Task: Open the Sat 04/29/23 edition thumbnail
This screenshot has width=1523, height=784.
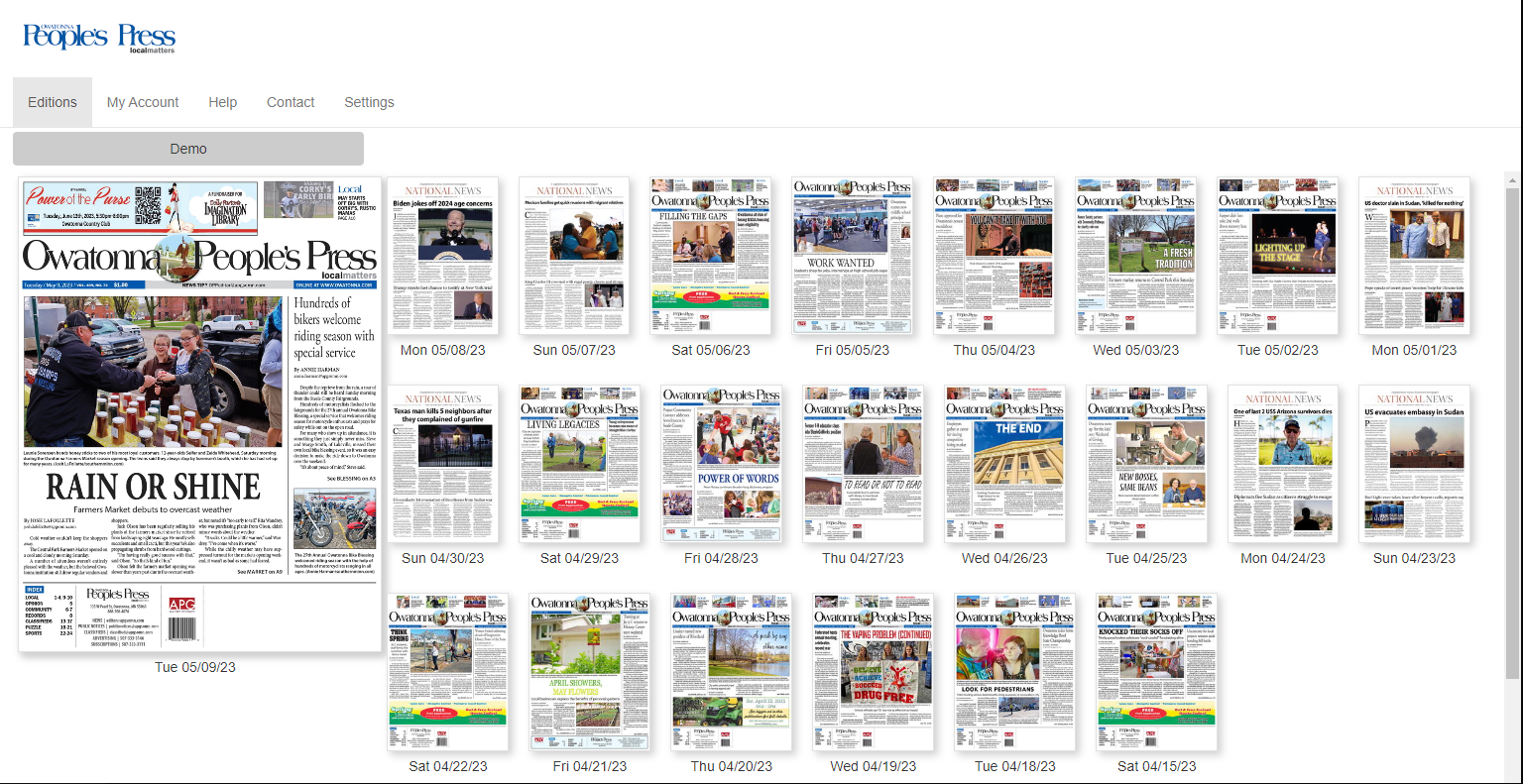Action: (580, 464)
